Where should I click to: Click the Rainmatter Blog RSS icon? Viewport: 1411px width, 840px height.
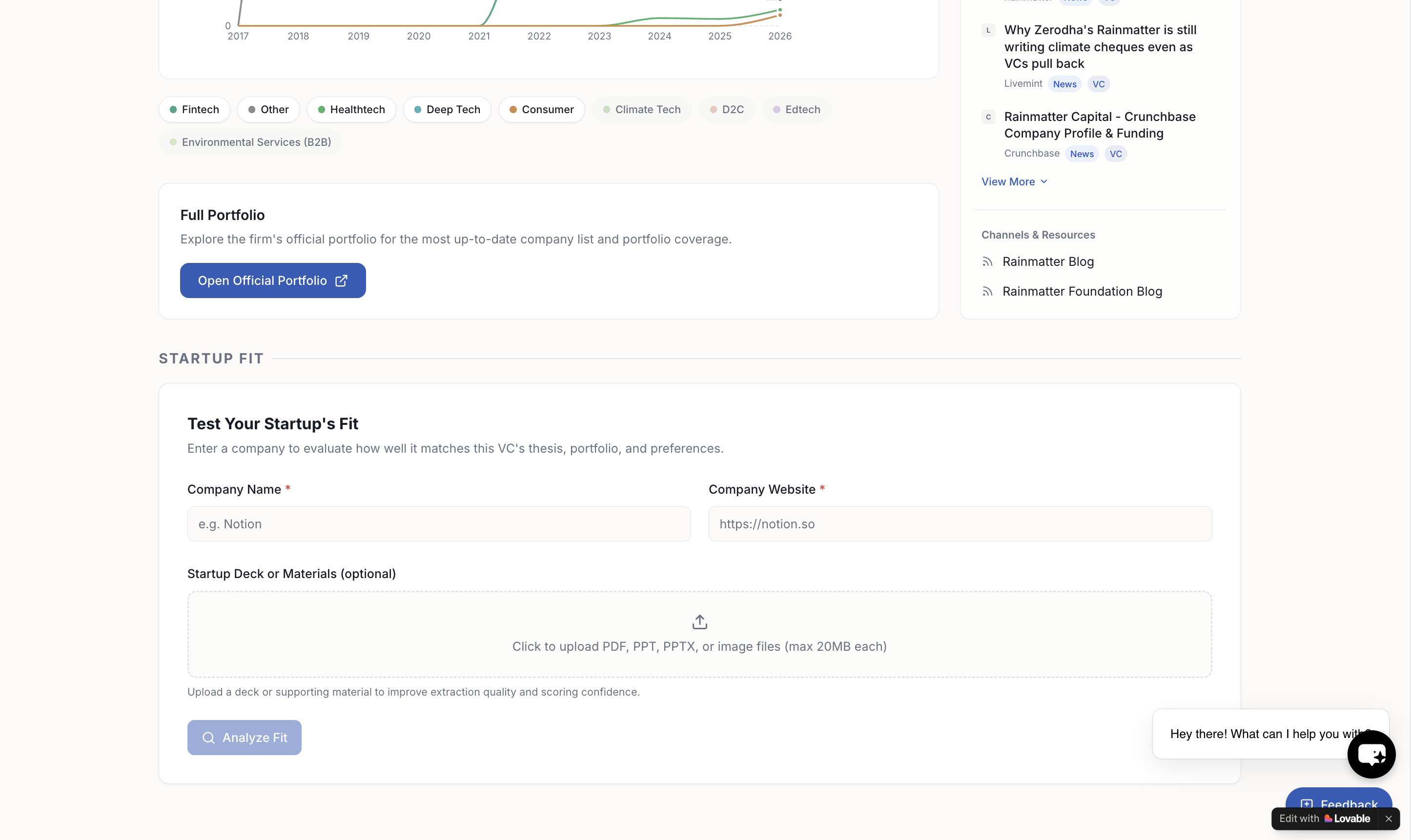click(987, 261)
